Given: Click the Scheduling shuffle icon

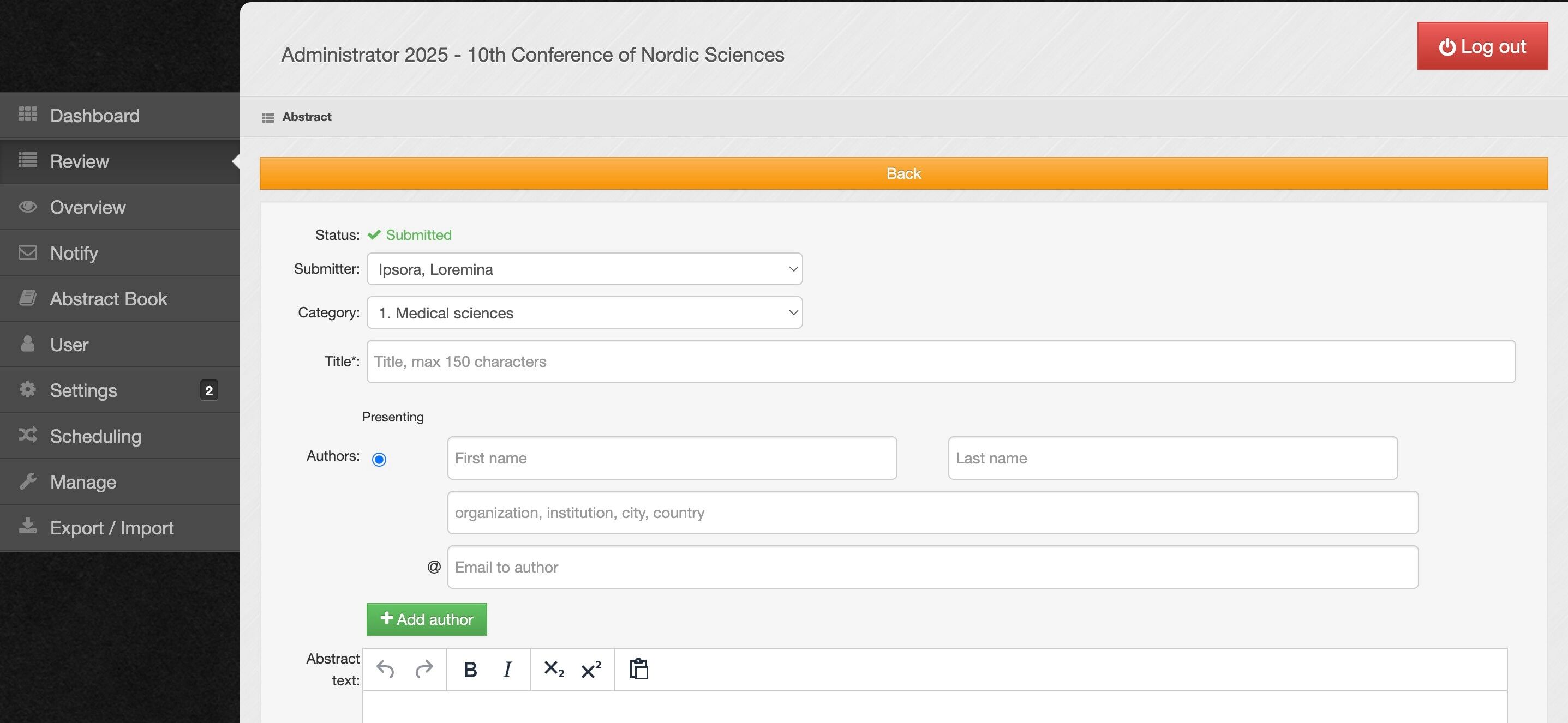Looking at the screenshot, I should point(27,435).
